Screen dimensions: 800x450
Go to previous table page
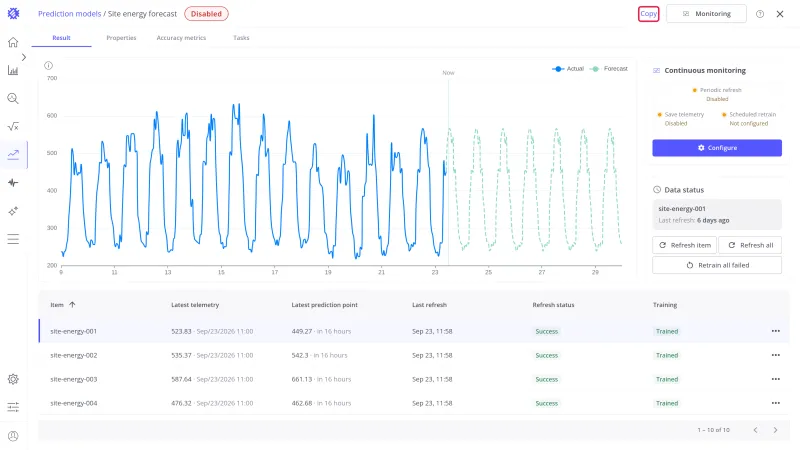pyautogui.click(x=755, y=430)
